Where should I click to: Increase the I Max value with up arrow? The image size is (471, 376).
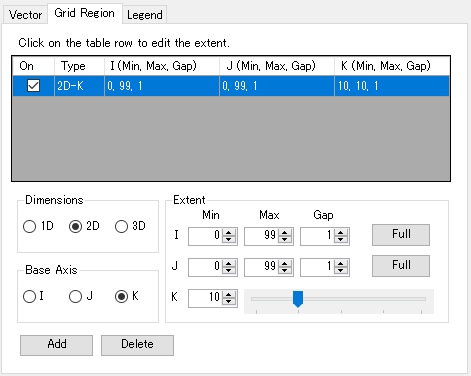(x=285, y=233)
